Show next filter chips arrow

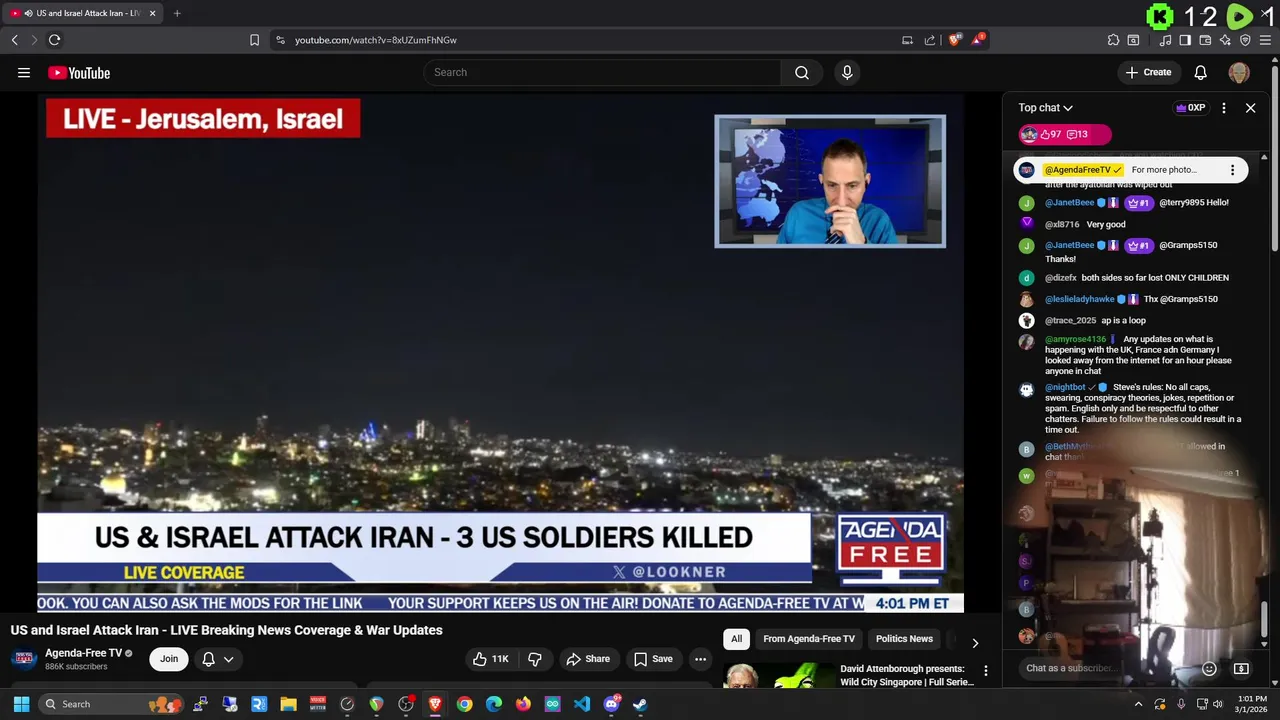[975, 643]
